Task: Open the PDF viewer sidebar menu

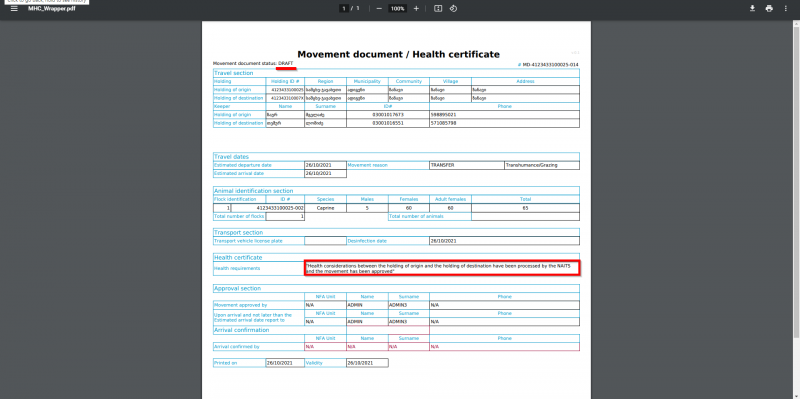Action: (14, 9)
